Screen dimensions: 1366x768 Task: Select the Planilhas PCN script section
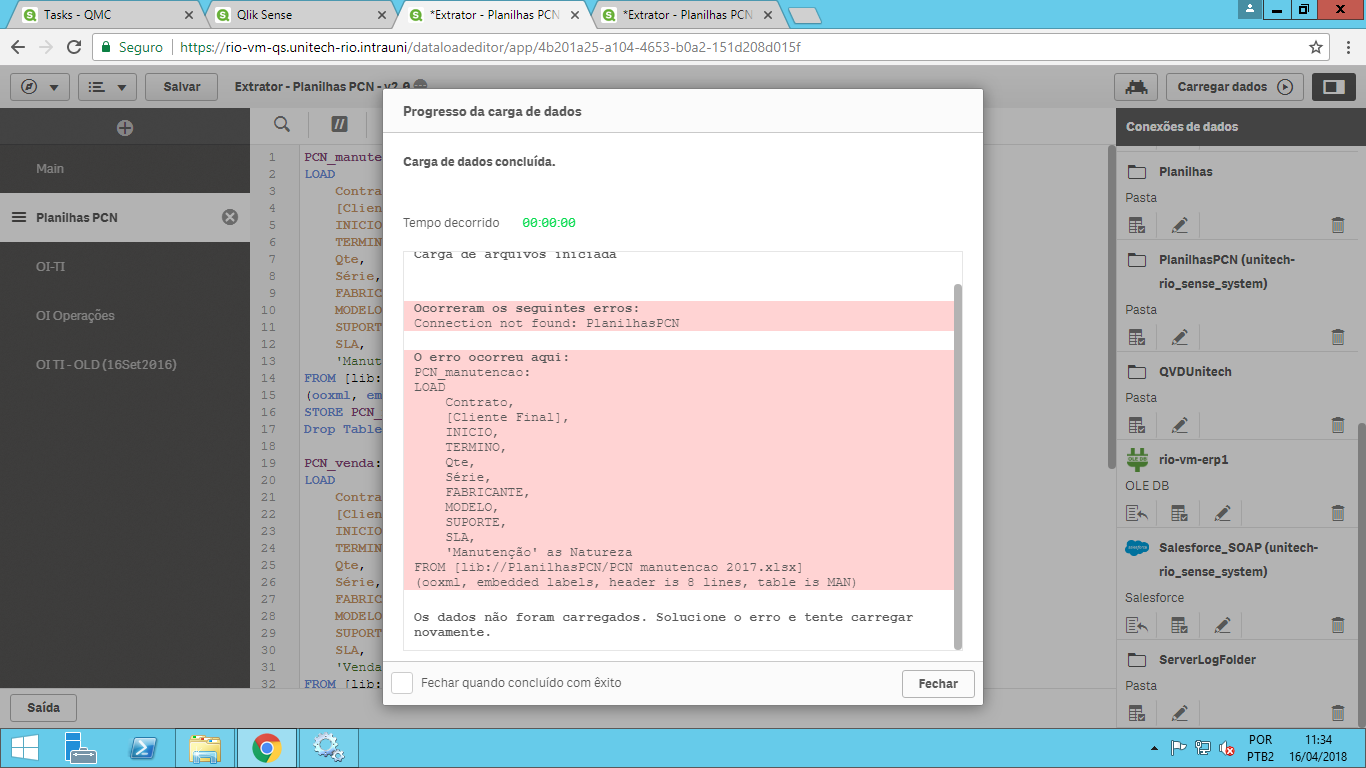[125, 217]
